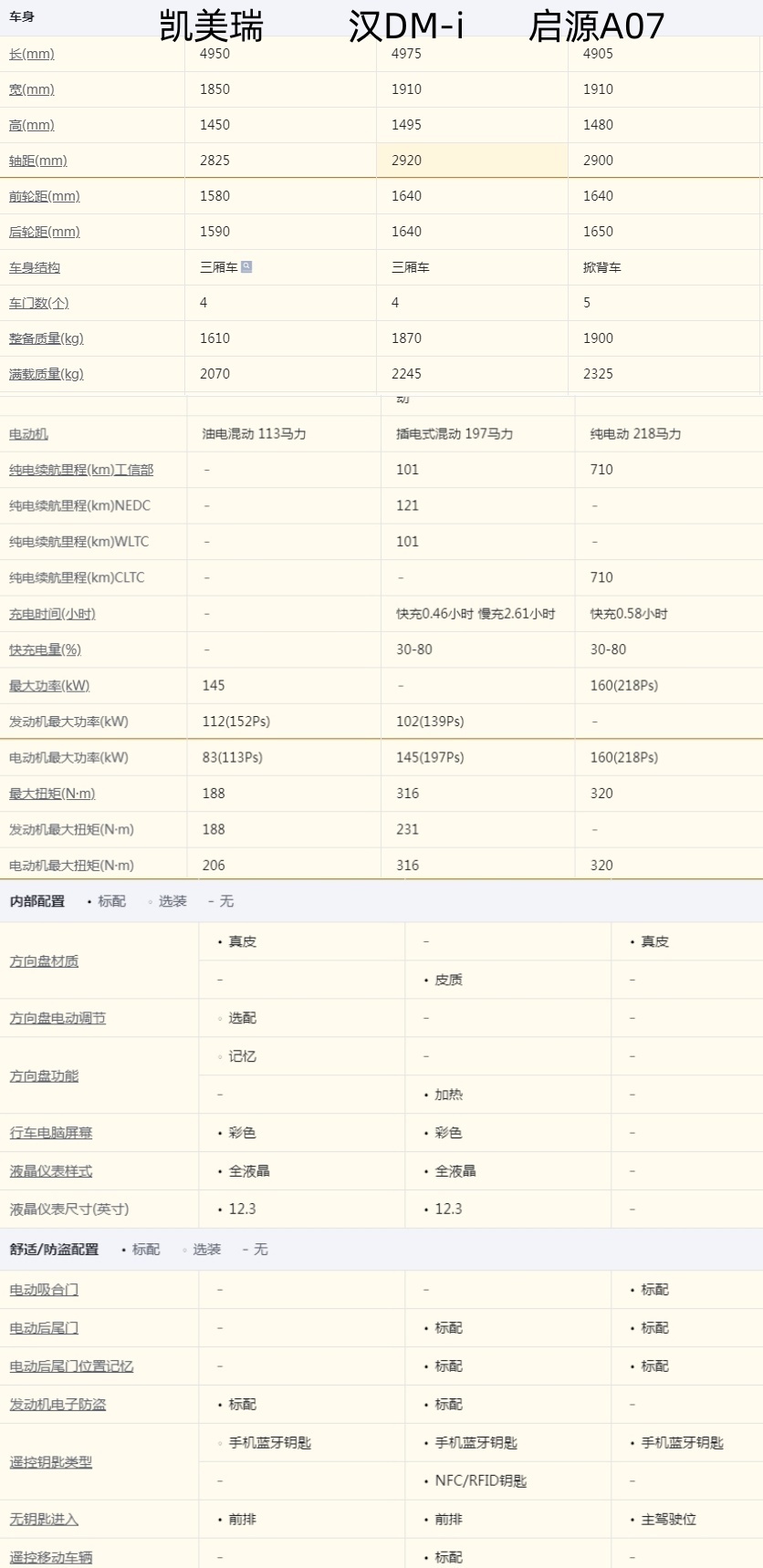Click the 舒适/防盗配置 section heading
Viewport: 763px width, 1568px height.
pos(54,1250)
